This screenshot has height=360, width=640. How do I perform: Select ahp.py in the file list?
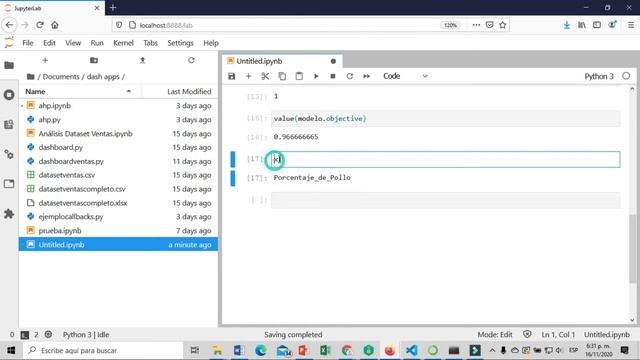point(118,120)
